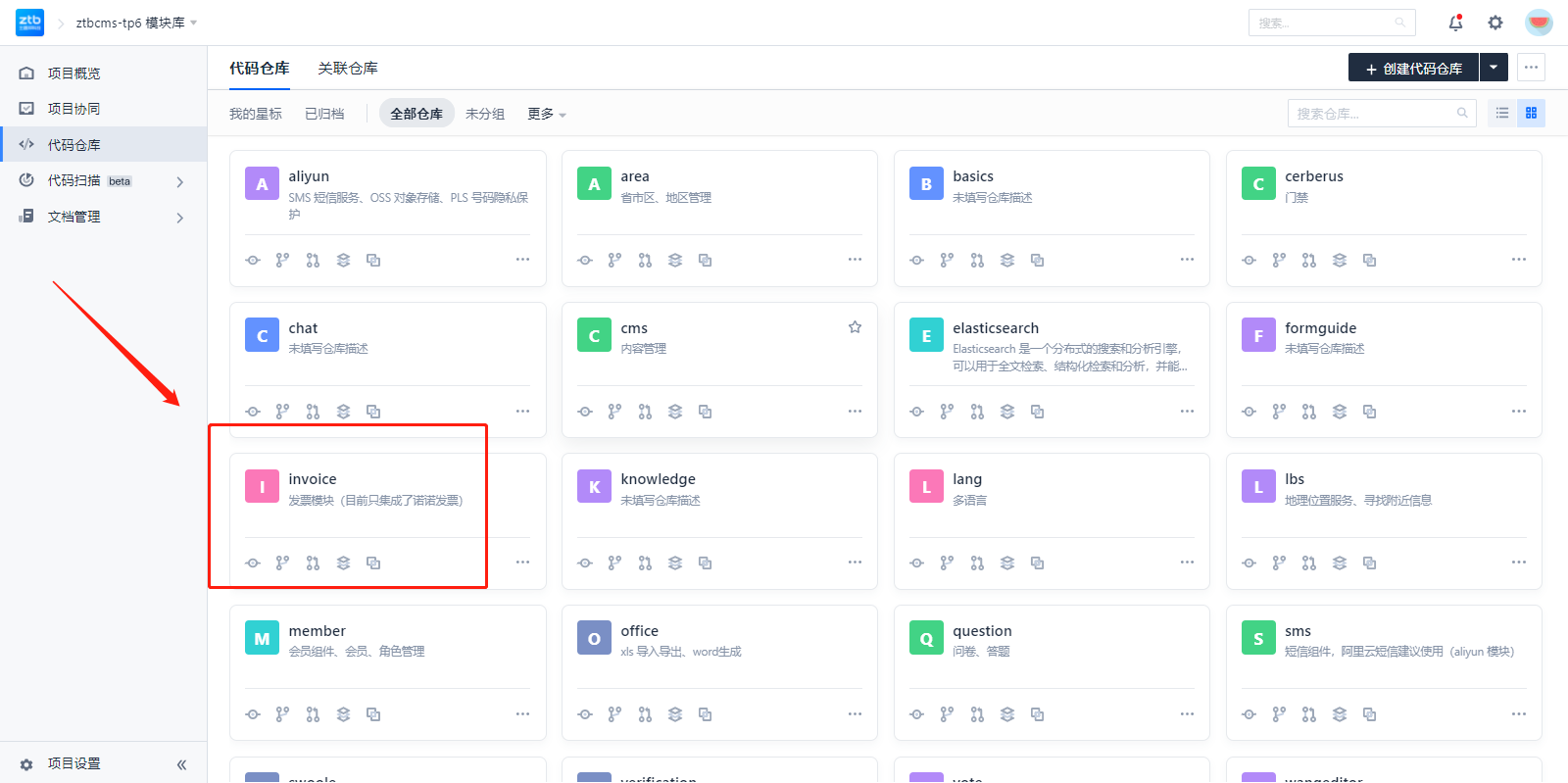Open releases layers icon on aliyun card
Image resolution: width=1568 pixels, height=783 pixels.
click(343, 260)
